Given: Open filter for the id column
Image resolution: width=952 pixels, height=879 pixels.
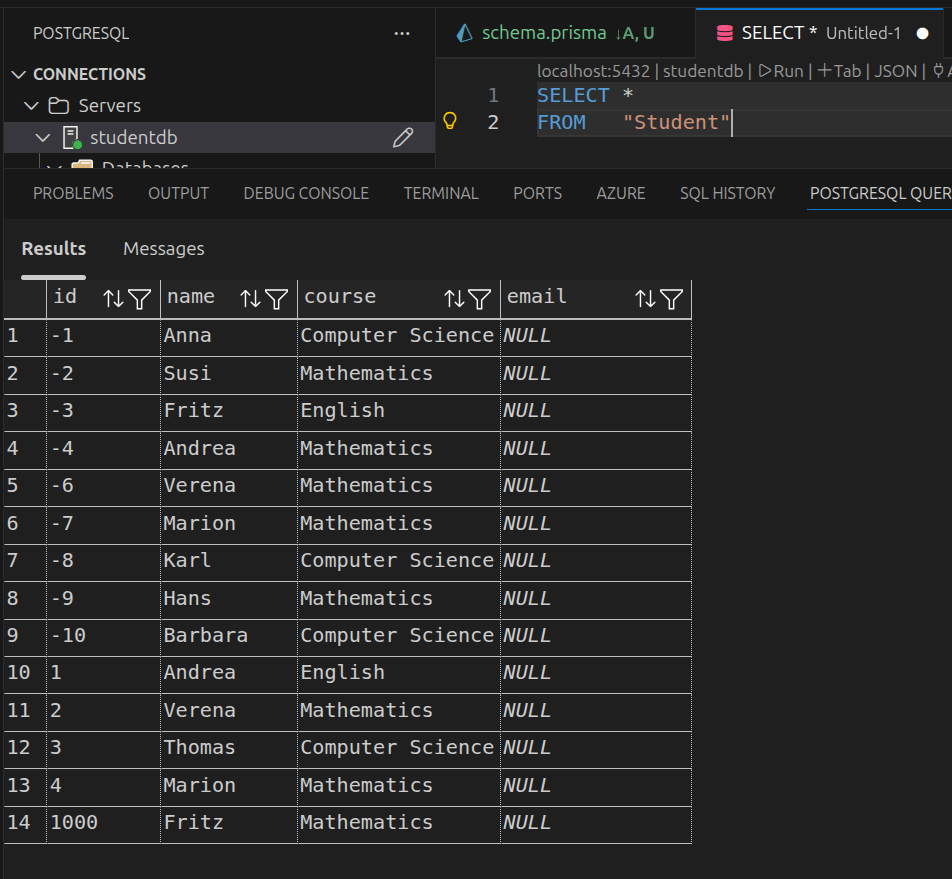Looking at the screenshot, I should point(140,298).
